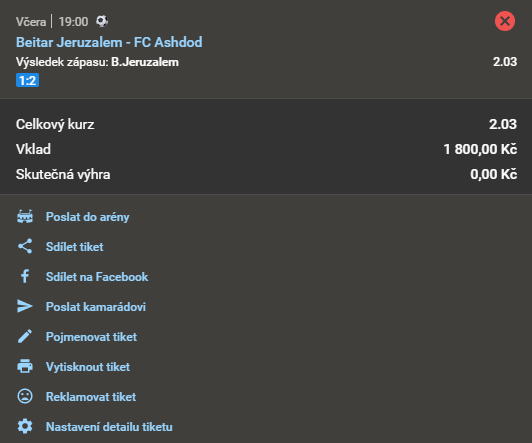Click the arena icon beside Poslat do arény
Screen dimensions: 532x443
(25, 216)
